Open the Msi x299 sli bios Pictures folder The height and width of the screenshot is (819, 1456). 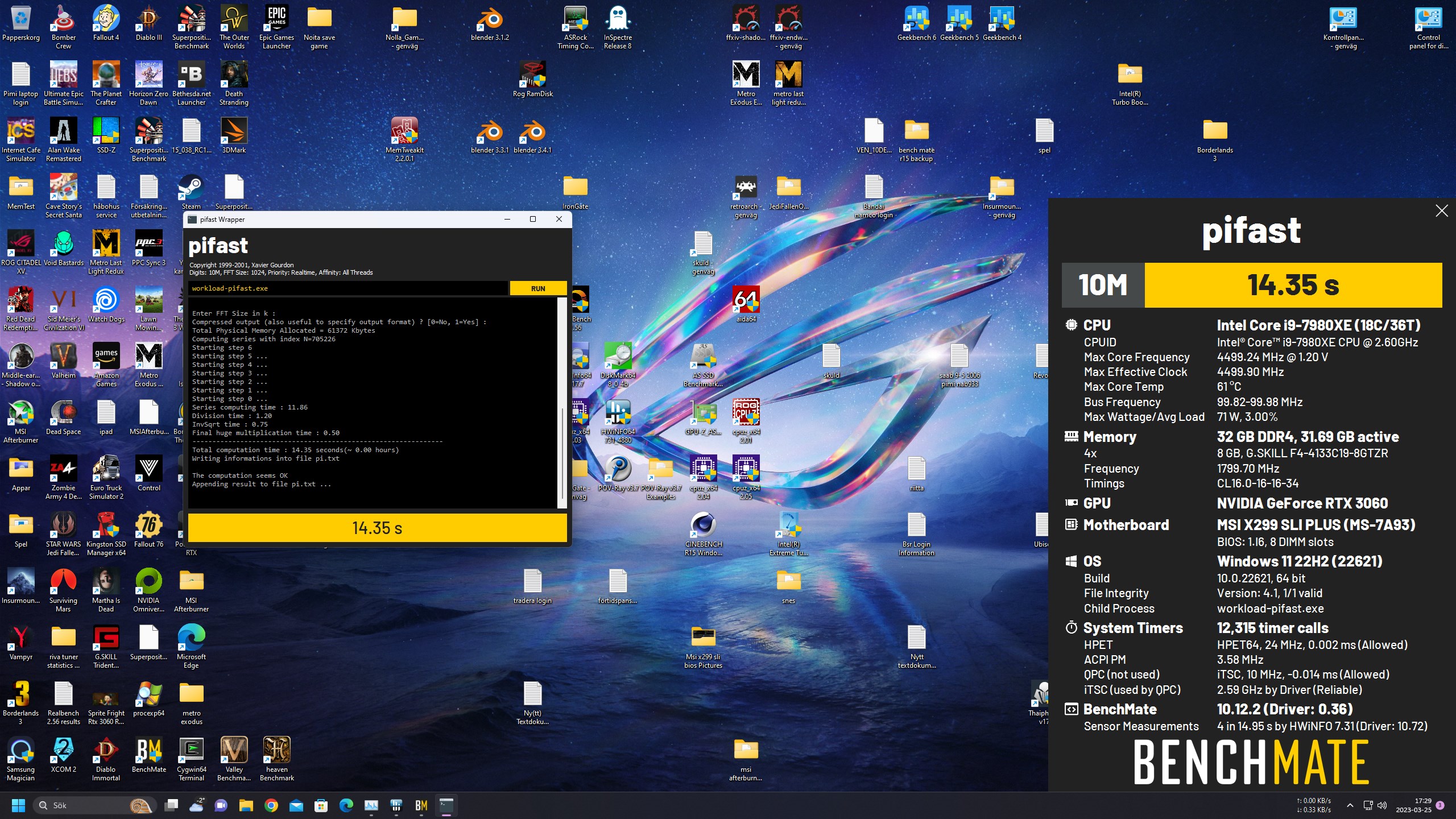pos(704,646)
